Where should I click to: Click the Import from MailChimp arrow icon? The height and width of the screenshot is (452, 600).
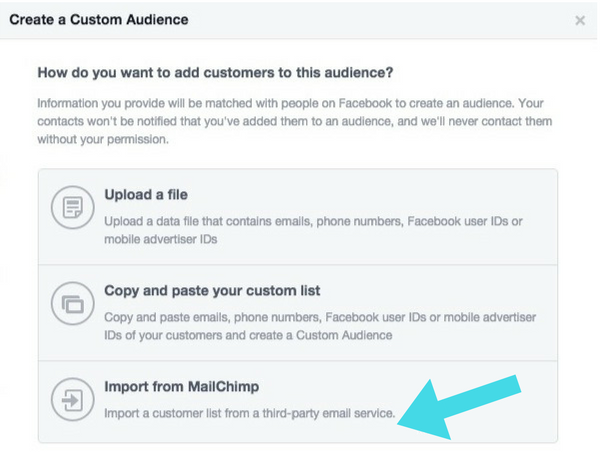click(71, 401)
